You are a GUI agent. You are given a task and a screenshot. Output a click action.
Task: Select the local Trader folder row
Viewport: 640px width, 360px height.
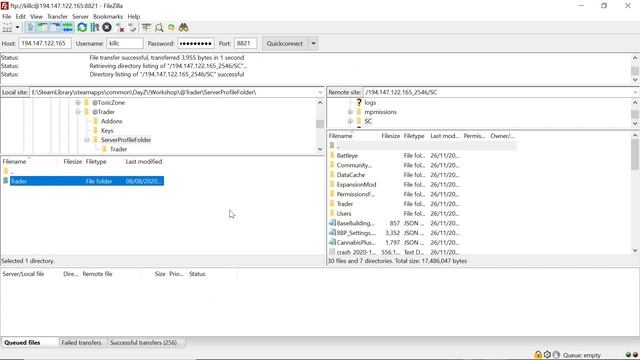82,181
